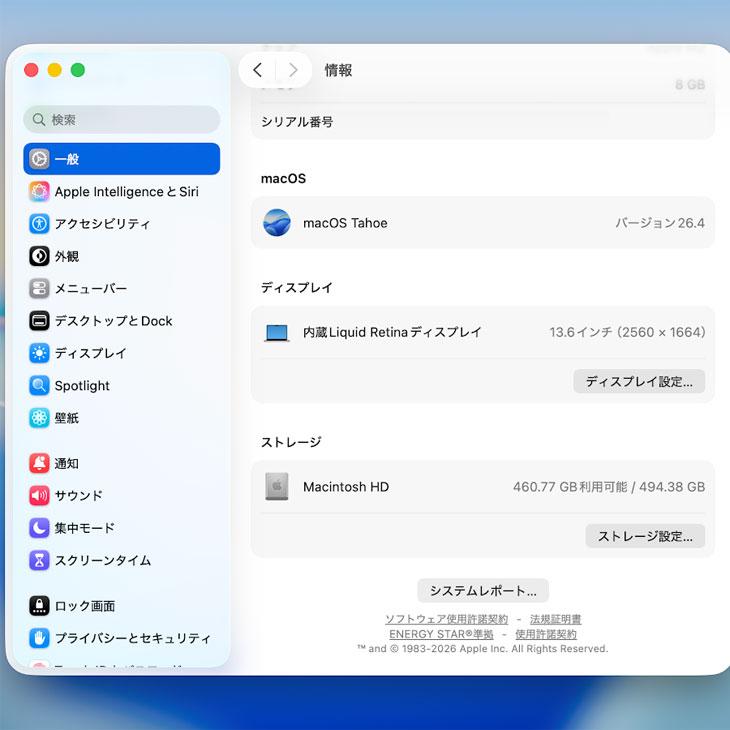This screenshot has width=730, height=730.
Task: Click the Macintosh HD drive icon
Action: tap(277, 487)
